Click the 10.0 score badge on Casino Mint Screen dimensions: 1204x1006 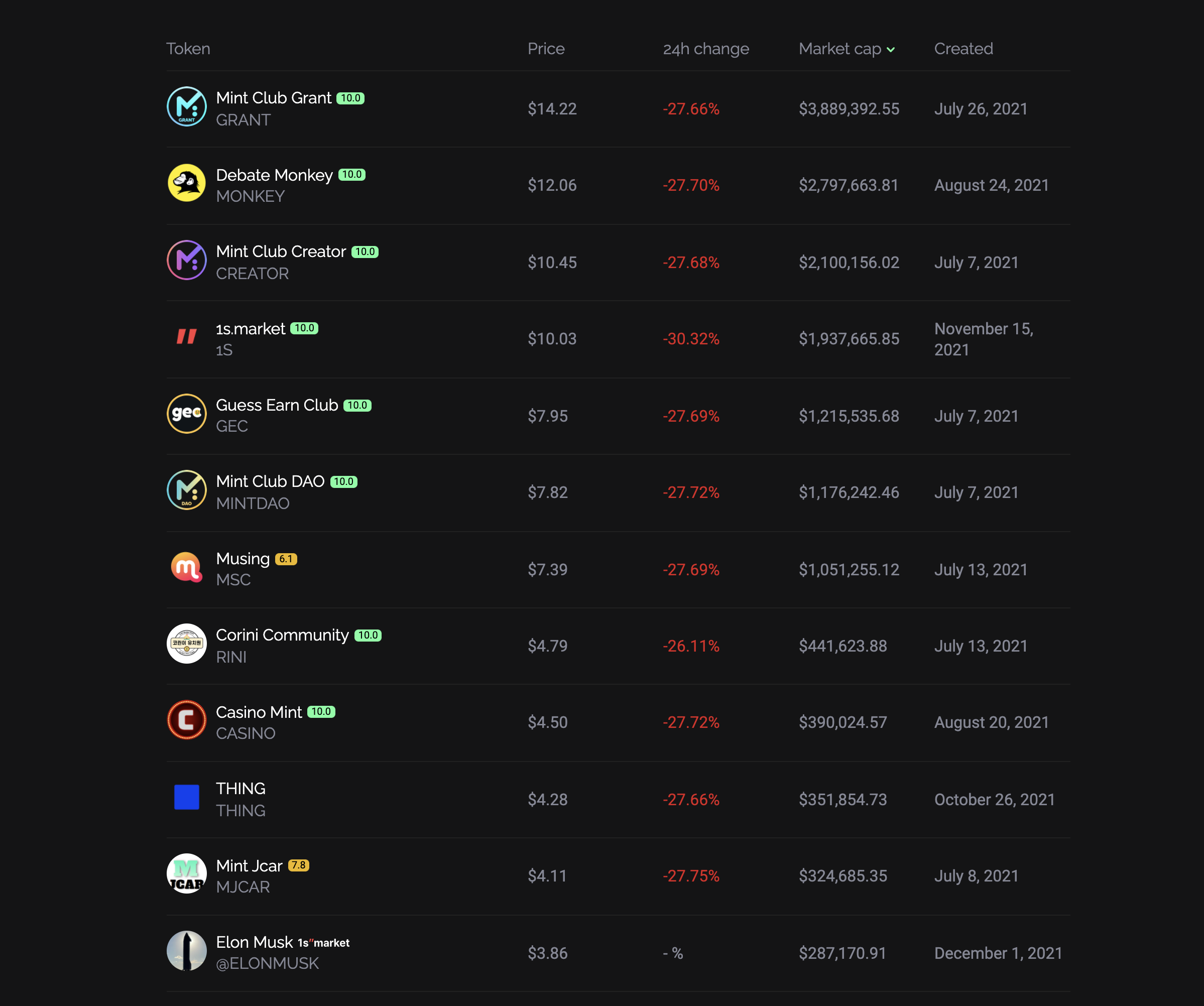click(x=321, y=712)
